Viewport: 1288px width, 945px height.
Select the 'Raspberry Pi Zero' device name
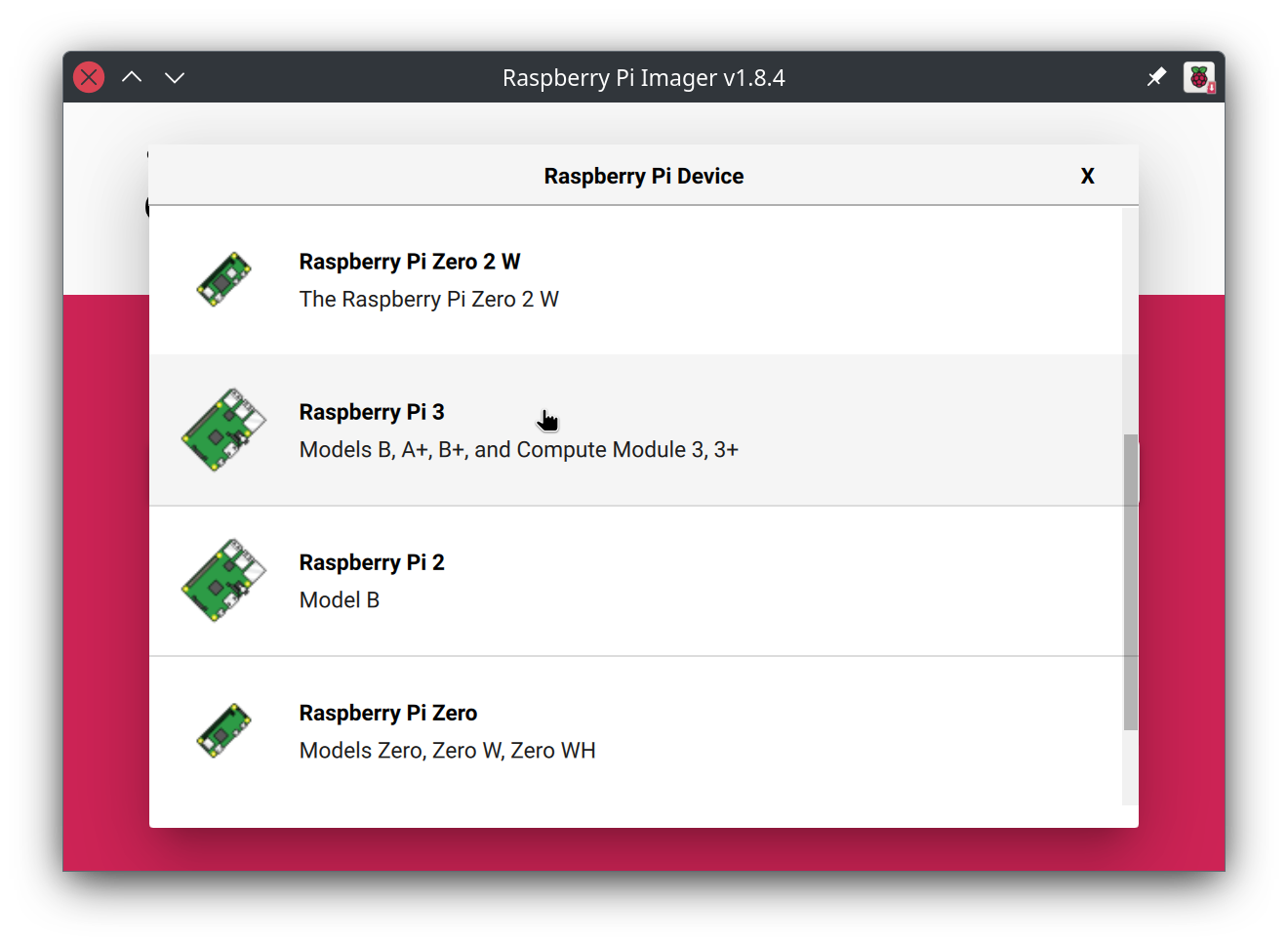[388, 713]
